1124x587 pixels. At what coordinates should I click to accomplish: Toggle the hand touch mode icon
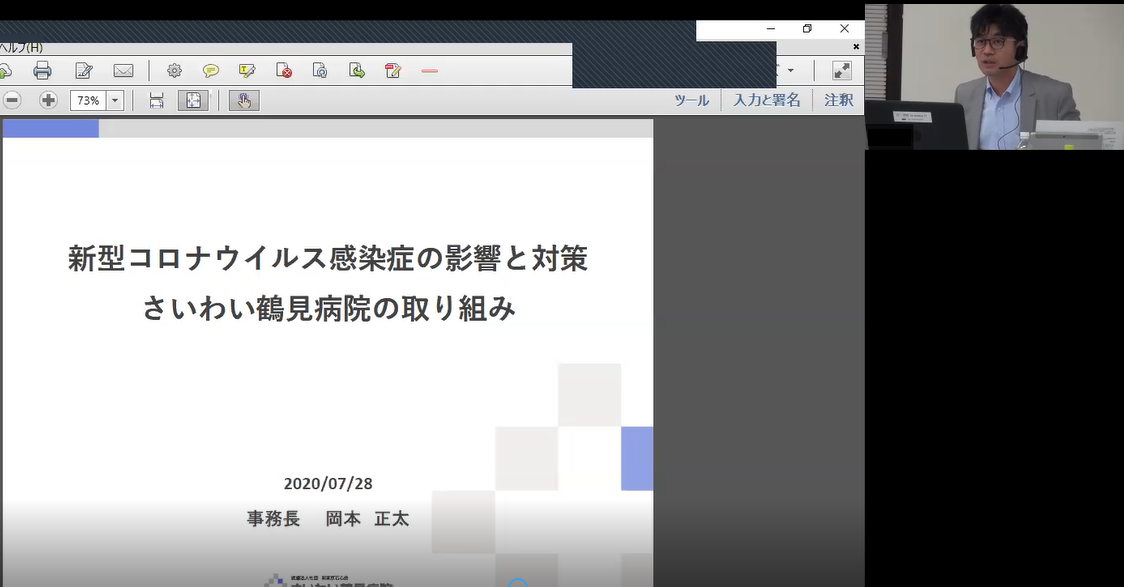(244, 100)
